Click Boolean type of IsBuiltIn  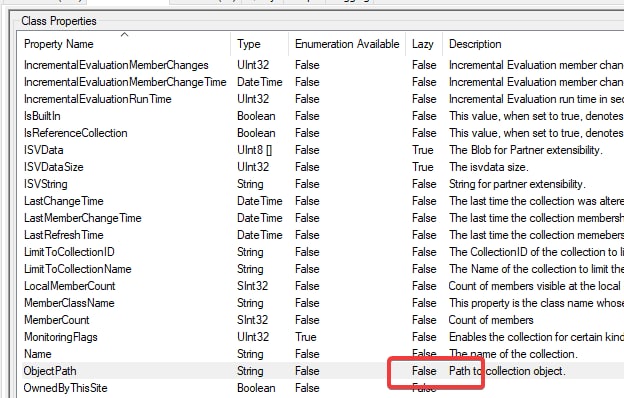tap(256, 116)
